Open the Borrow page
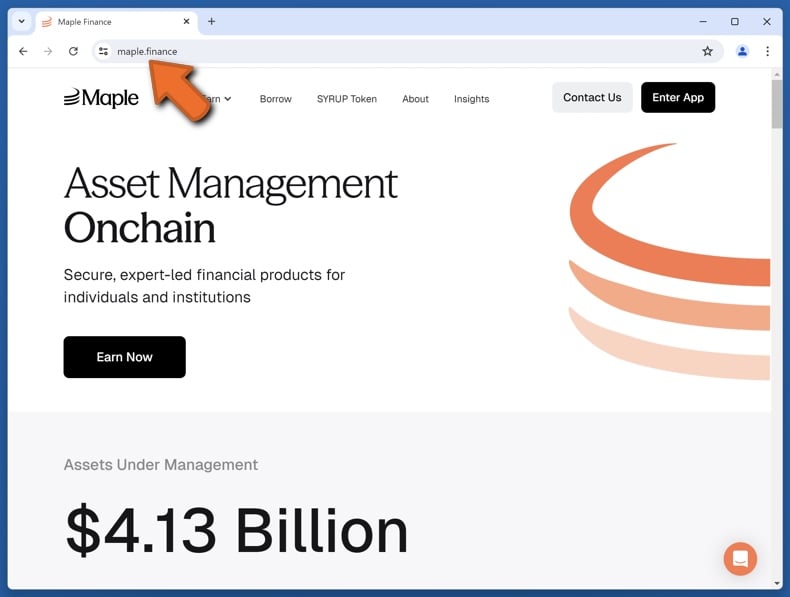Image resolution: width=790 pixels, height=597 pixels. (276, 99)
